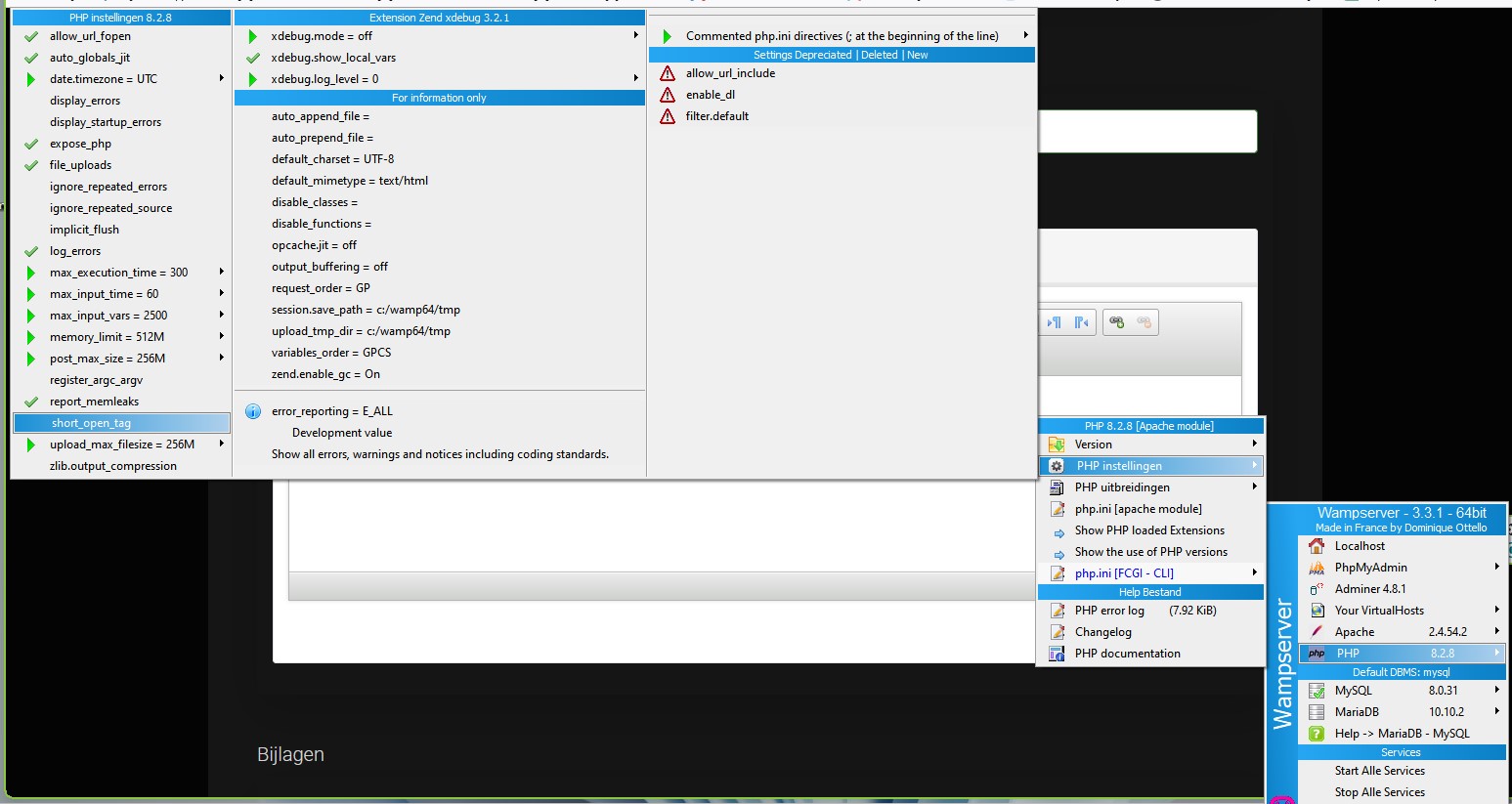Open the PHP error log
Viewport: 1512px width, 804px height.
1109,611
